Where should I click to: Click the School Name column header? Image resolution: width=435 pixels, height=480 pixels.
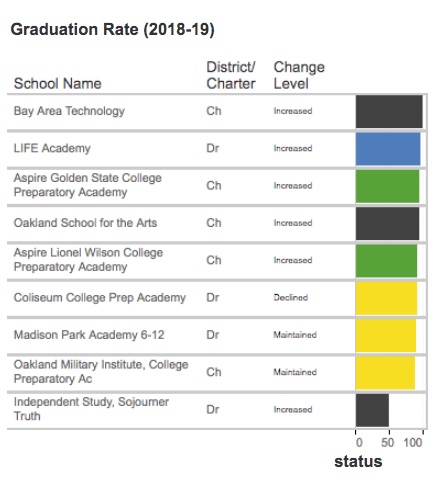pos(58,83)
